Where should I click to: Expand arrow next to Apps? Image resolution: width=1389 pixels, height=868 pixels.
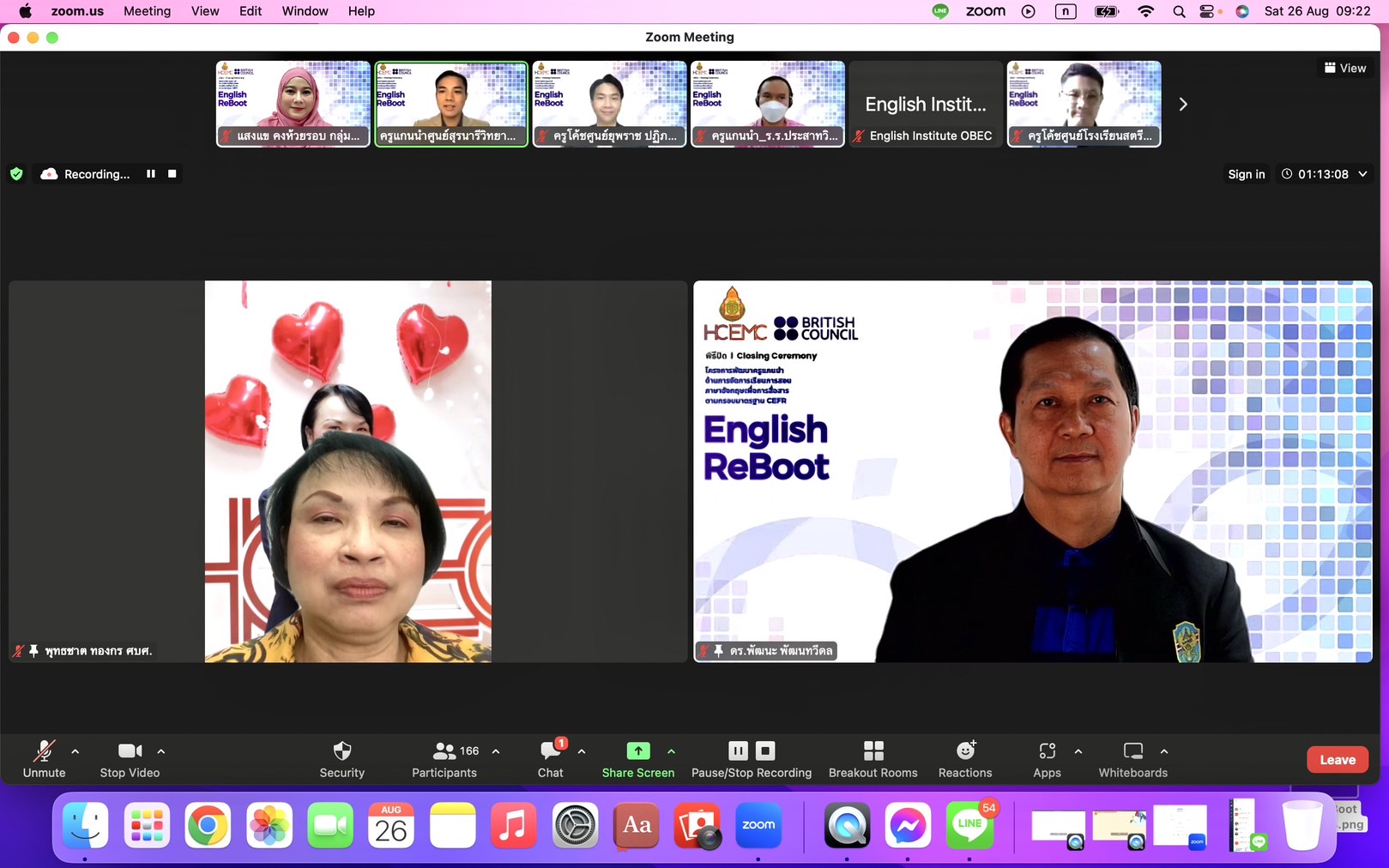tap(1078, 751)
